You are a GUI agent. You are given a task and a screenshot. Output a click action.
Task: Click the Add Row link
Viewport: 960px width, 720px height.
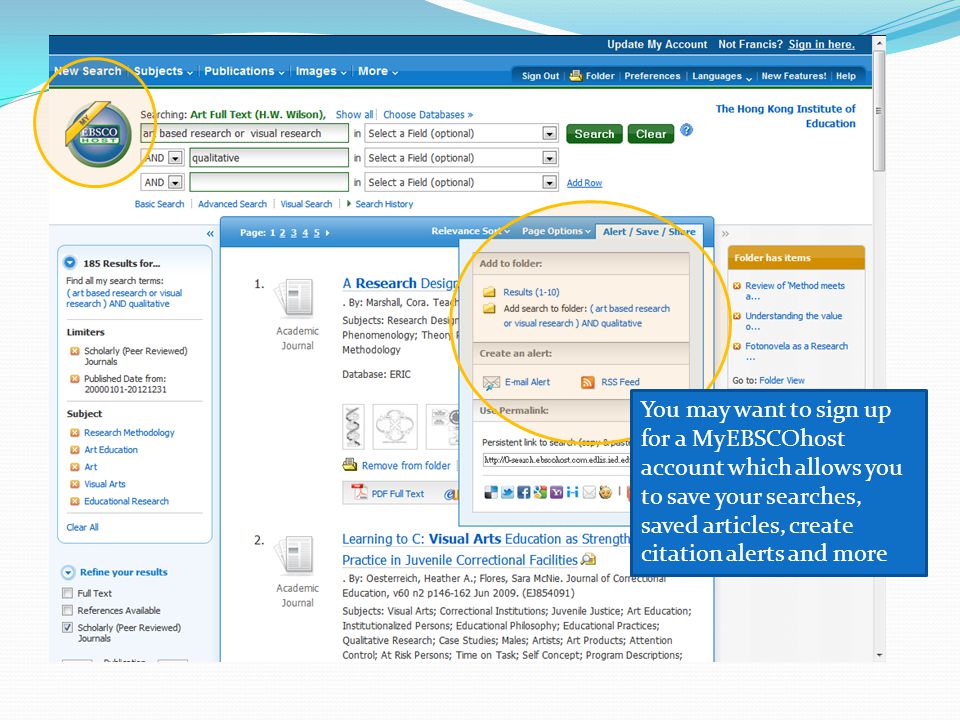(x=584, y=182)
